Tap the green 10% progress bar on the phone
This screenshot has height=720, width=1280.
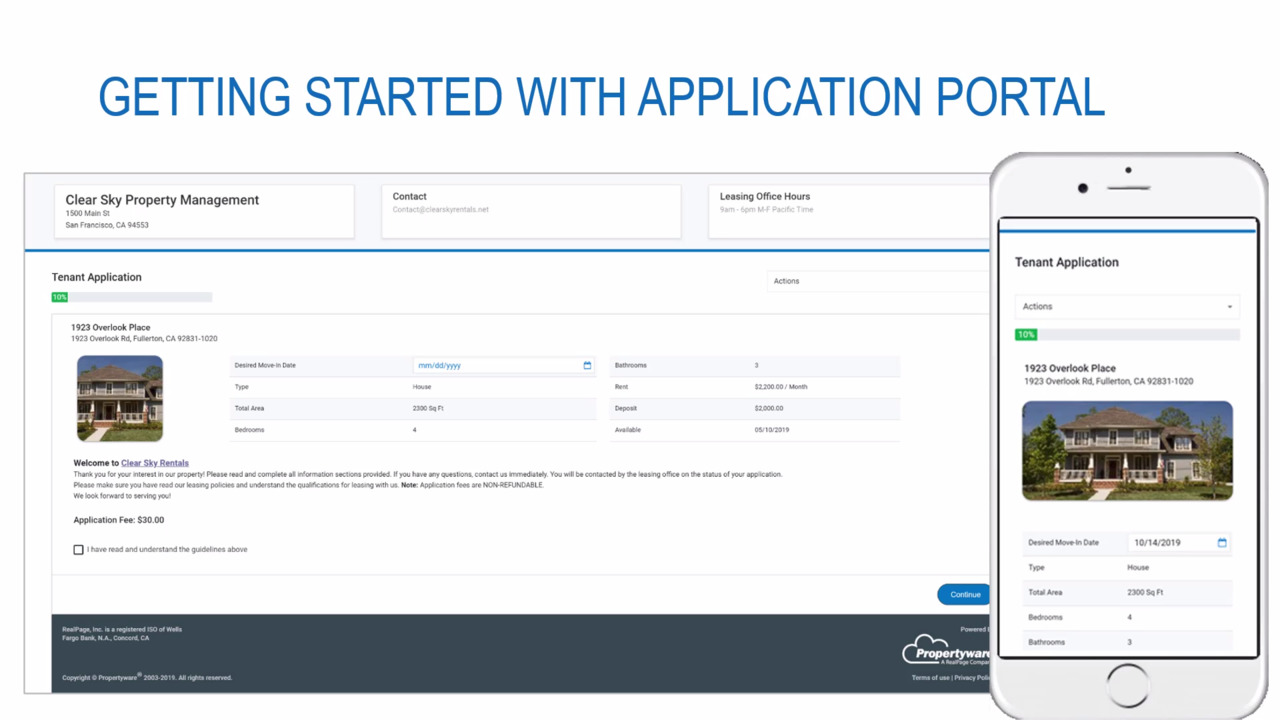pos(1026,335)
